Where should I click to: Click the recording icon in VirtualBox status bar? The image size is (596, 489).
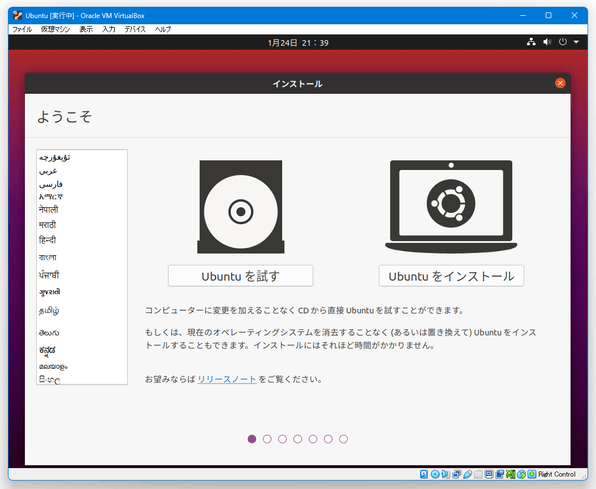click(499, 474)
